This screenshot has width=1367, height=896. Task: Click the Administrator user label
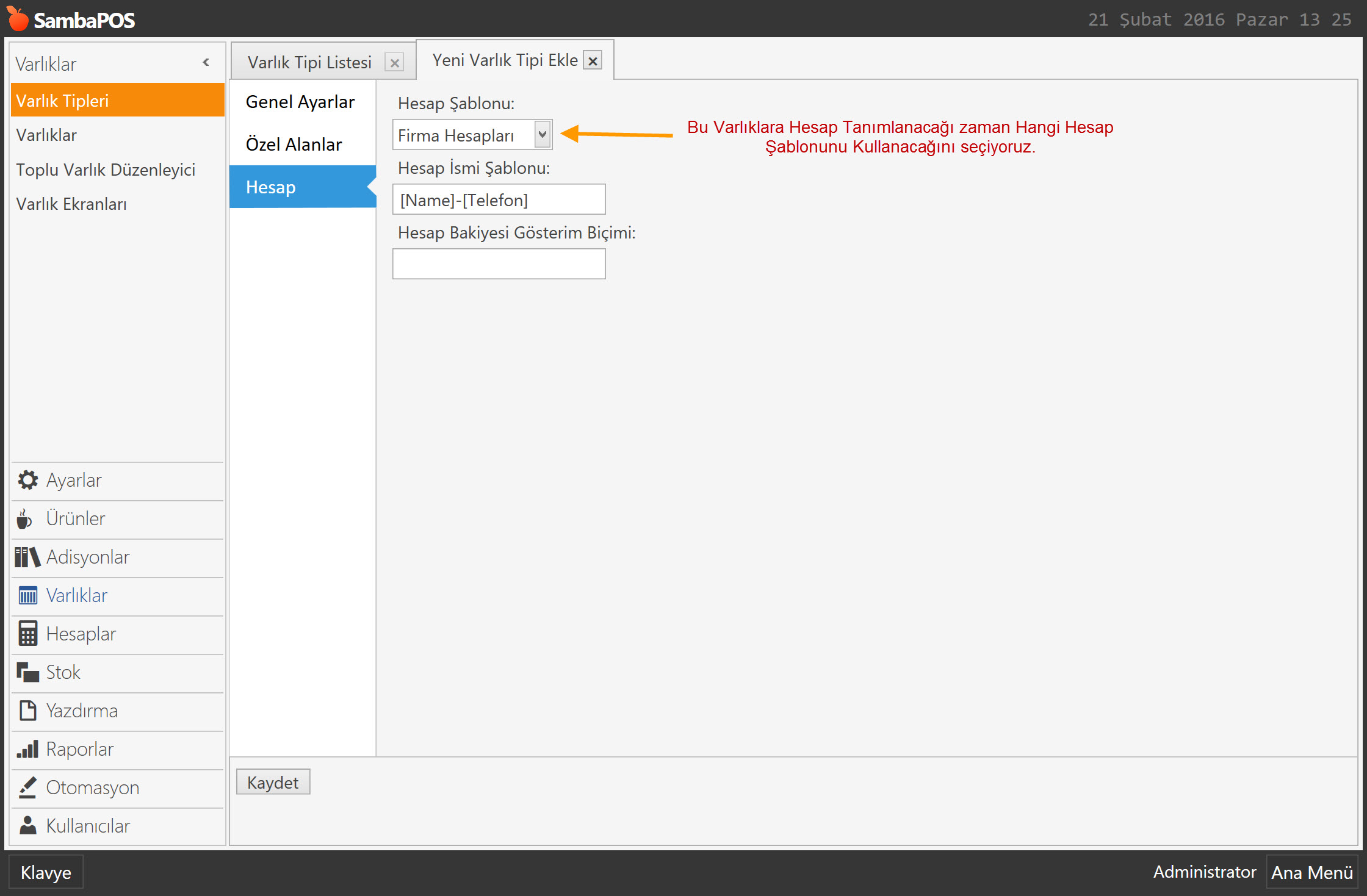pyautogui.click(x=1204, y=872)
